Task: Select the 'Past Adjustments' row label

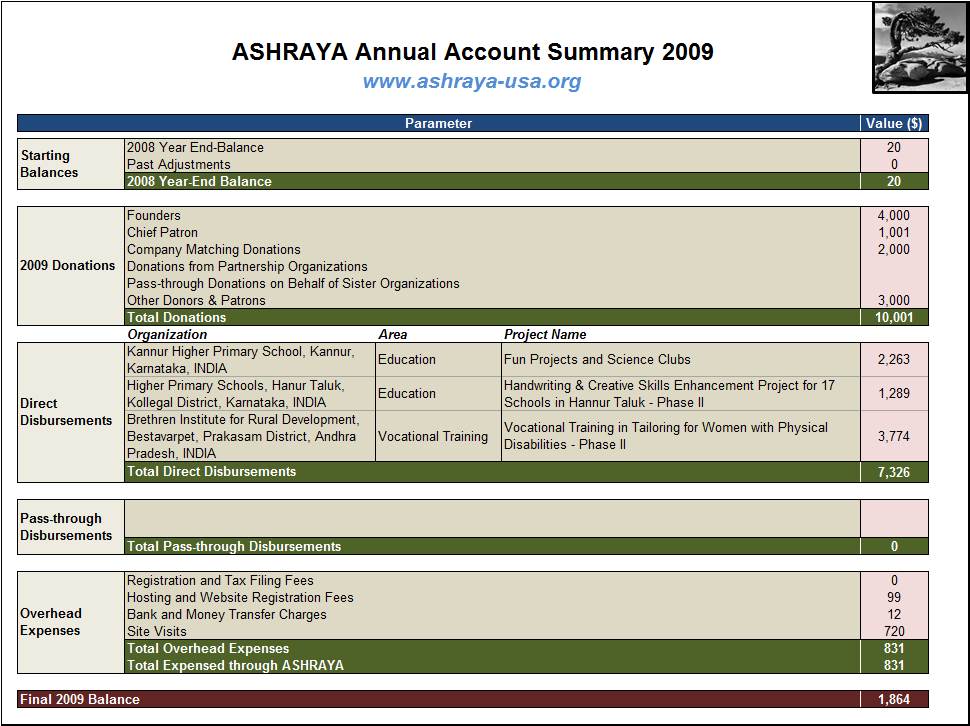Action: click(179, 164)
